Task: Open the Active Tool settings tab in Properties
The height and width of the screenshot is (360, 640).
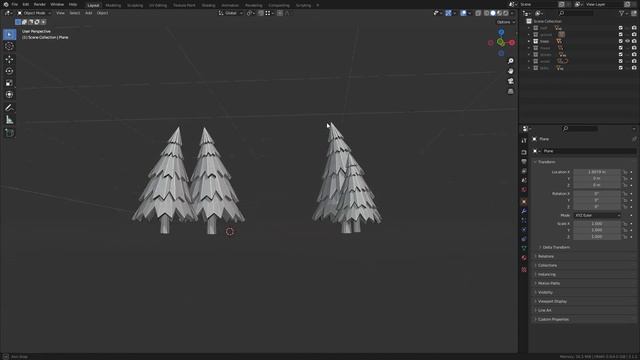Action: [524, 140]
